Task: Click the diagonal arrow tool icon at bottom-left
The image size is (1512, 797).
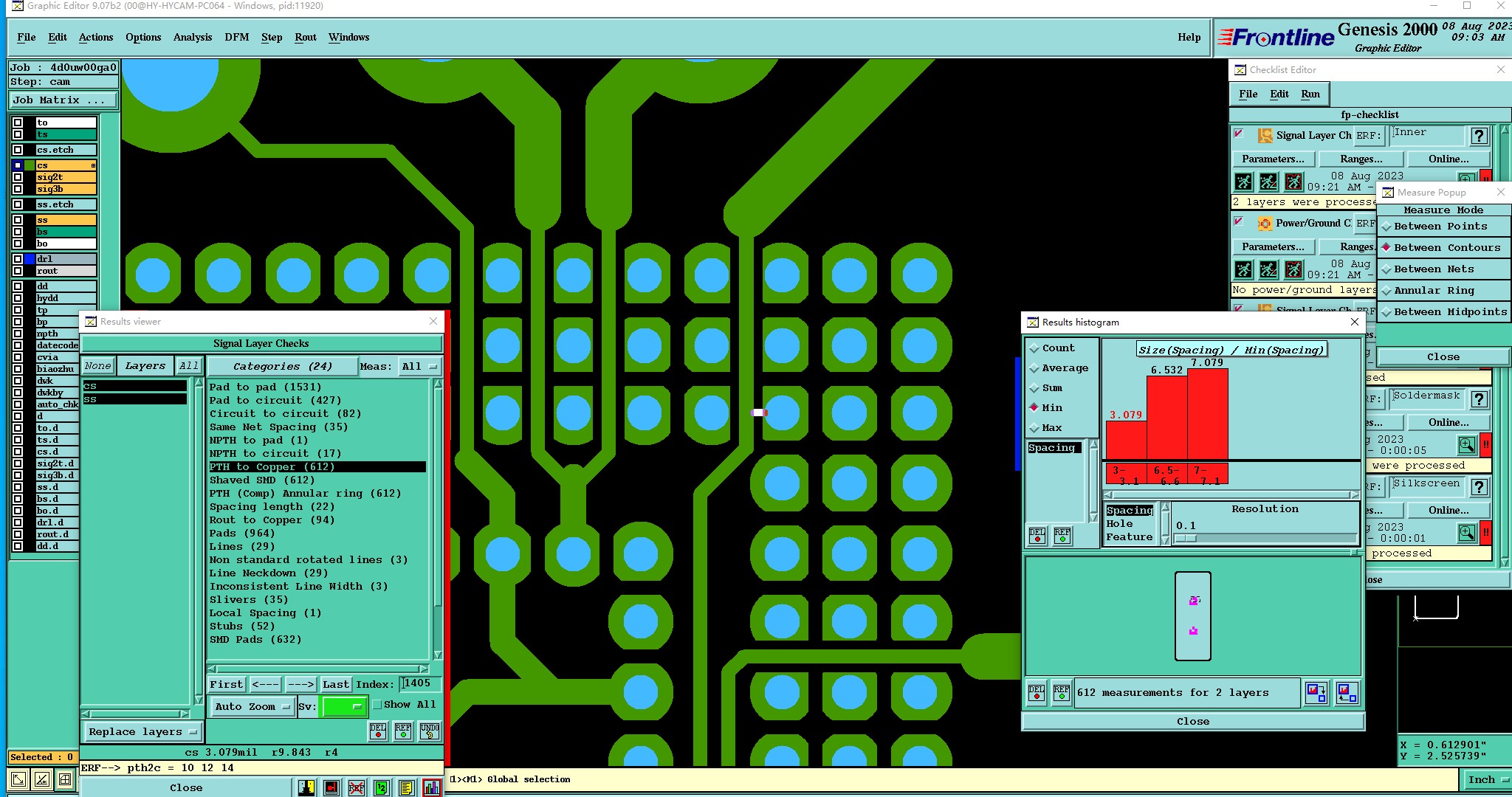Action: point(18,779)
